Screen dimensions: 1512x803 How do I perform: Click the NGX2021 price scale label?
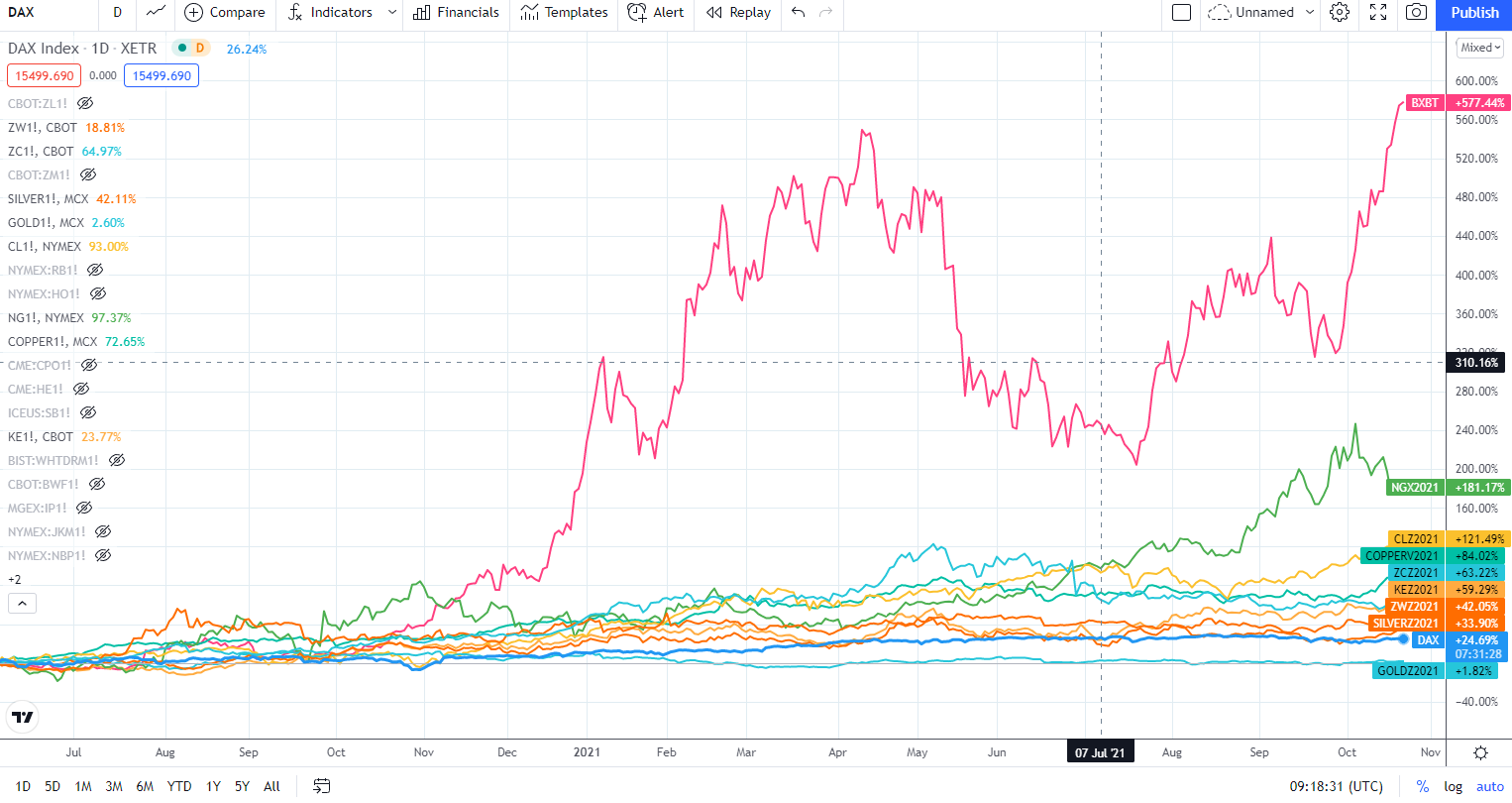click(x=1415, y=487)
